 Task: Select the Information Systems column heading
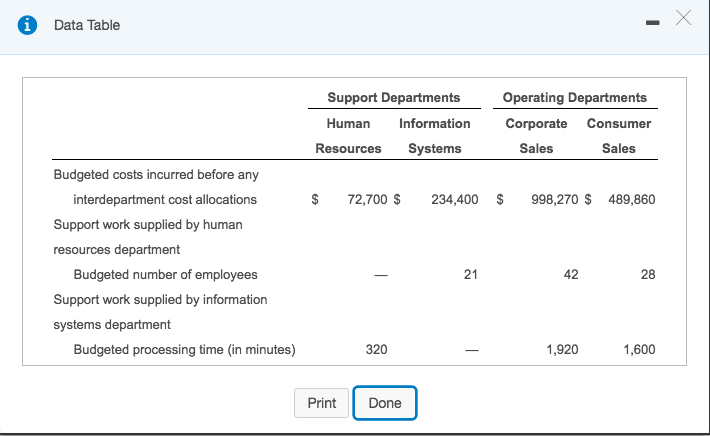[x=434, y=136]
